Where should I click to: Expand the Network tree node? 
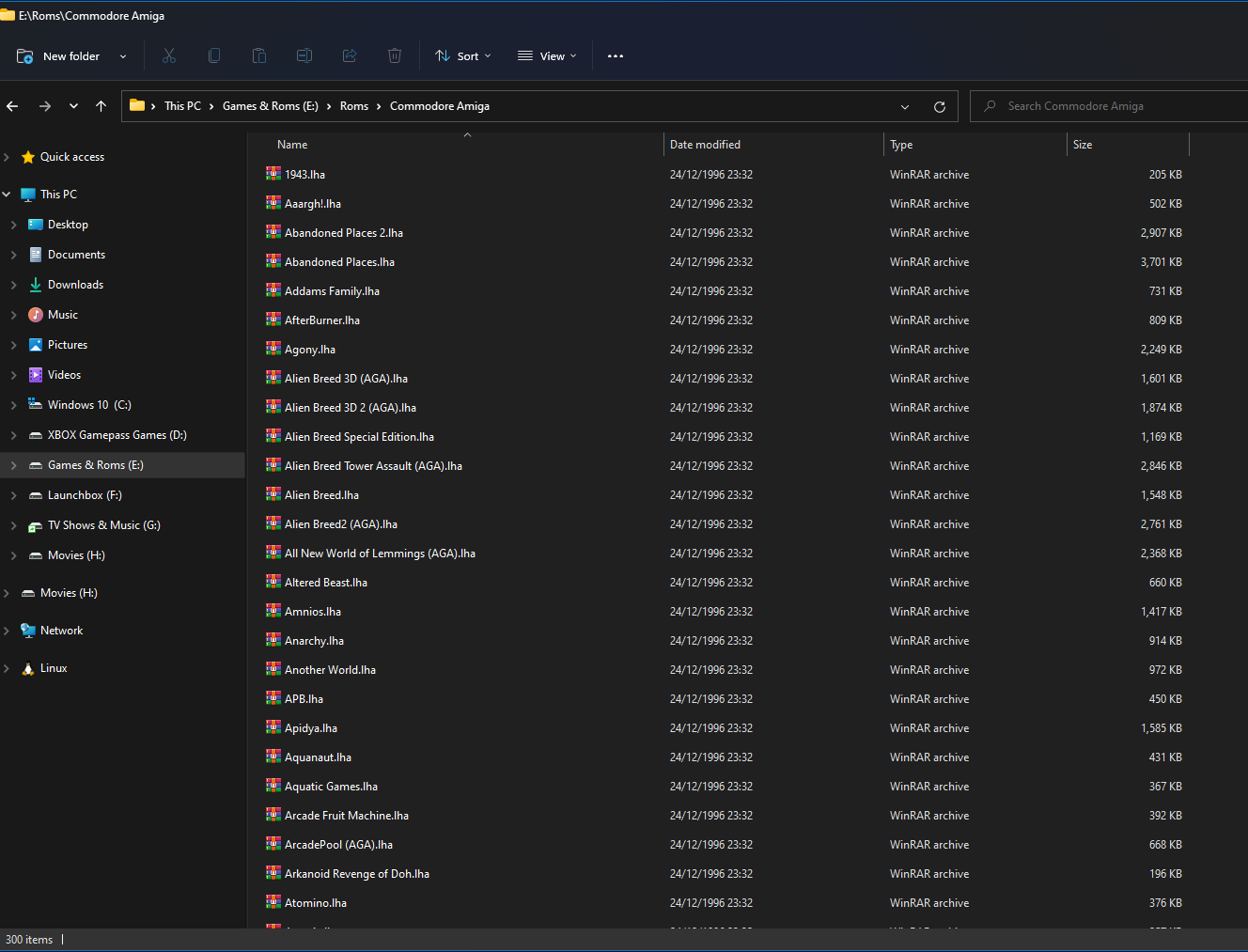tap(7, 631)
